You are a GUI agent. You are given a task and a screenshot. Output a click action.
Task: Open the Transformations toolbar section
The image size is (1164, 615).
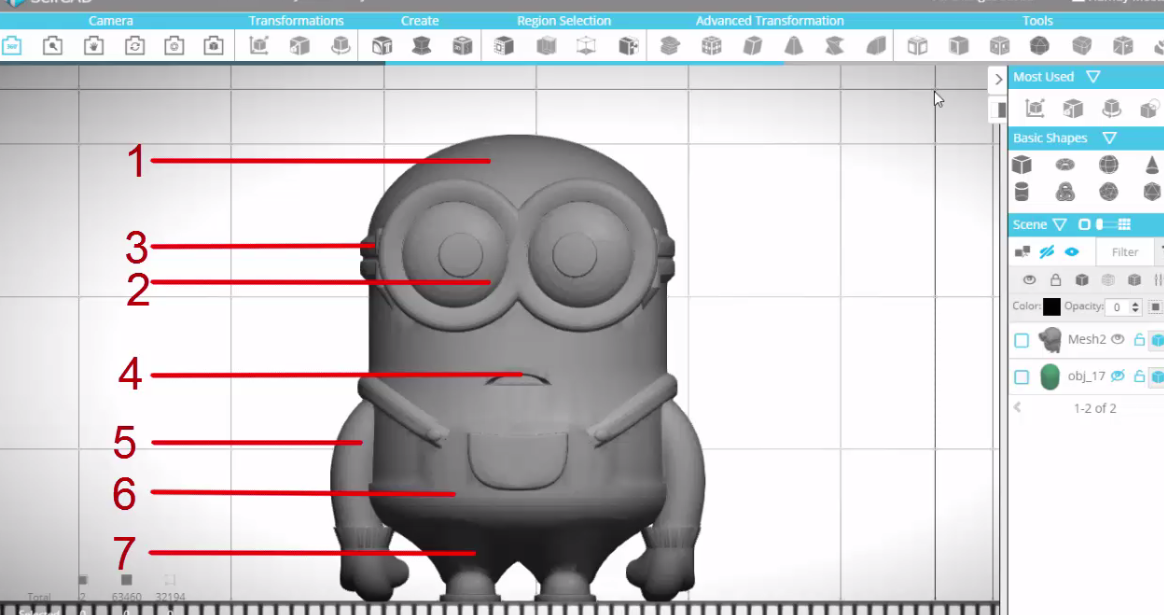pyautogui.click(x=296, y=21)
